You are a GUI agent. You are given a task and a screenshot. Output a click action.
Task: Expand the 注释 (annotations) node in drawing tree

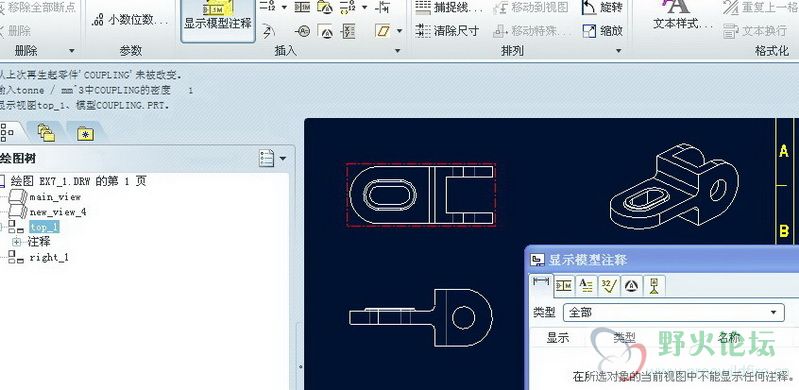(16, 242)
